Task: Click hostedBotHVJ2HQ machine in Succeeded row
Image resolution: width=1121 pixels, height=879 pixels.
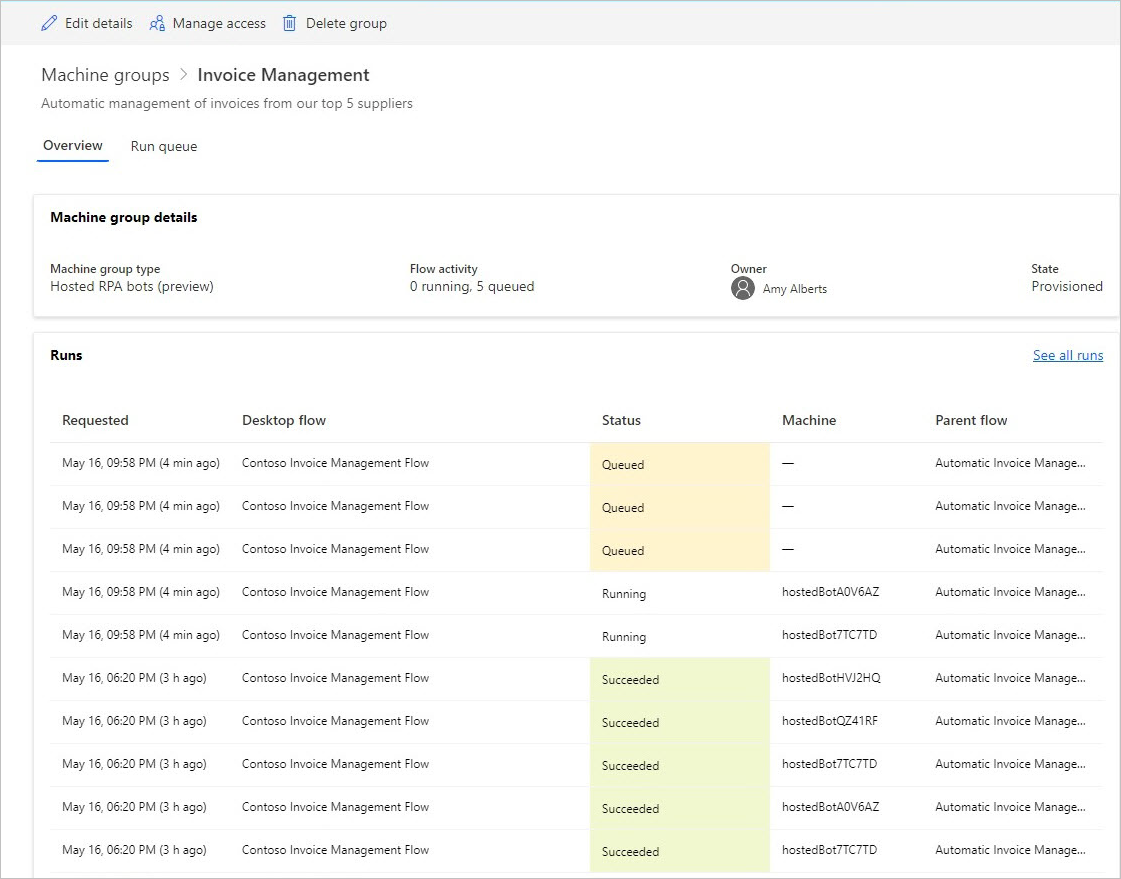Action: pos(831,678)
